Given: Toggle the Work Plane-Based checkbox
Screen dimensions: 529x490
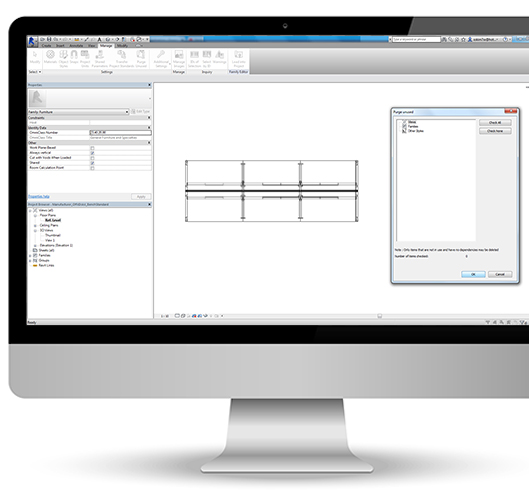Looking at the screenshot, I should pos(92,148).
